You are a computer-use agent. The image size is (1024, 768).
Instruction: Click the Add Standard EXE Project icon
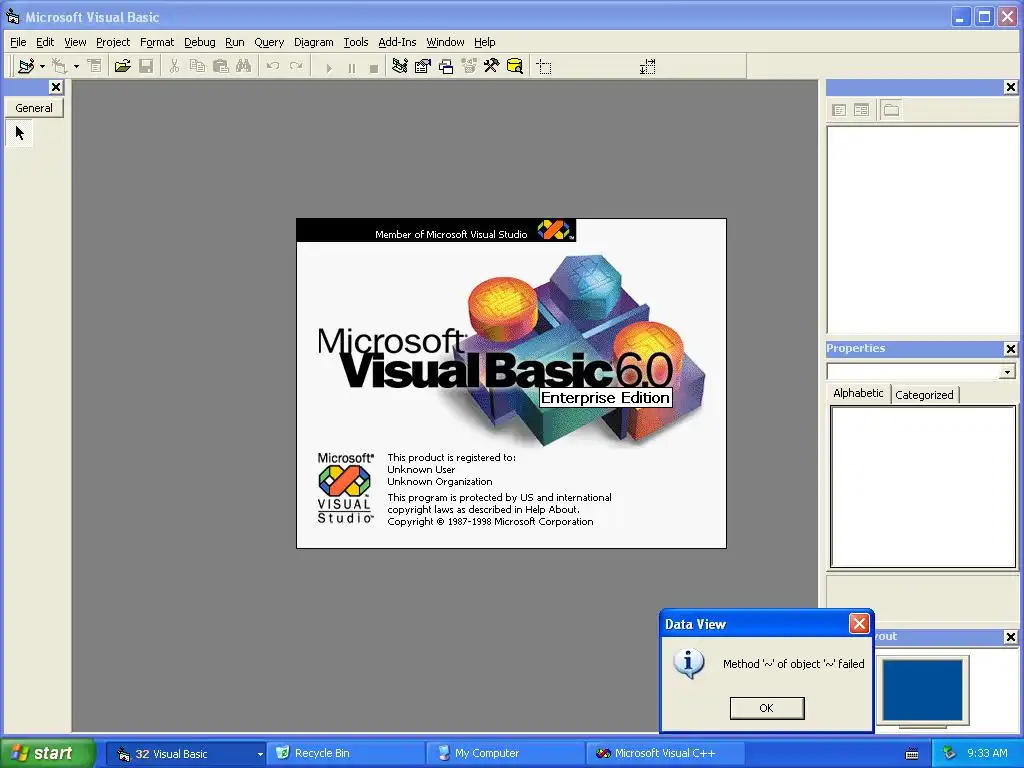coord(26,66)
